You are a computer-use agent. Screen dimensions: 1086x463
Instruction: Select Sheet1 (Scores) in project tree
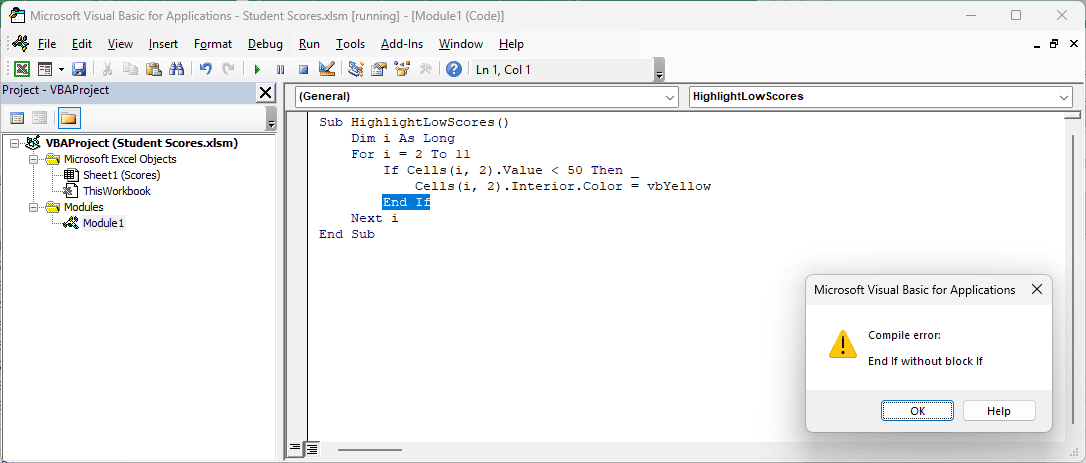pyautogui.click(x=121, y=175)
